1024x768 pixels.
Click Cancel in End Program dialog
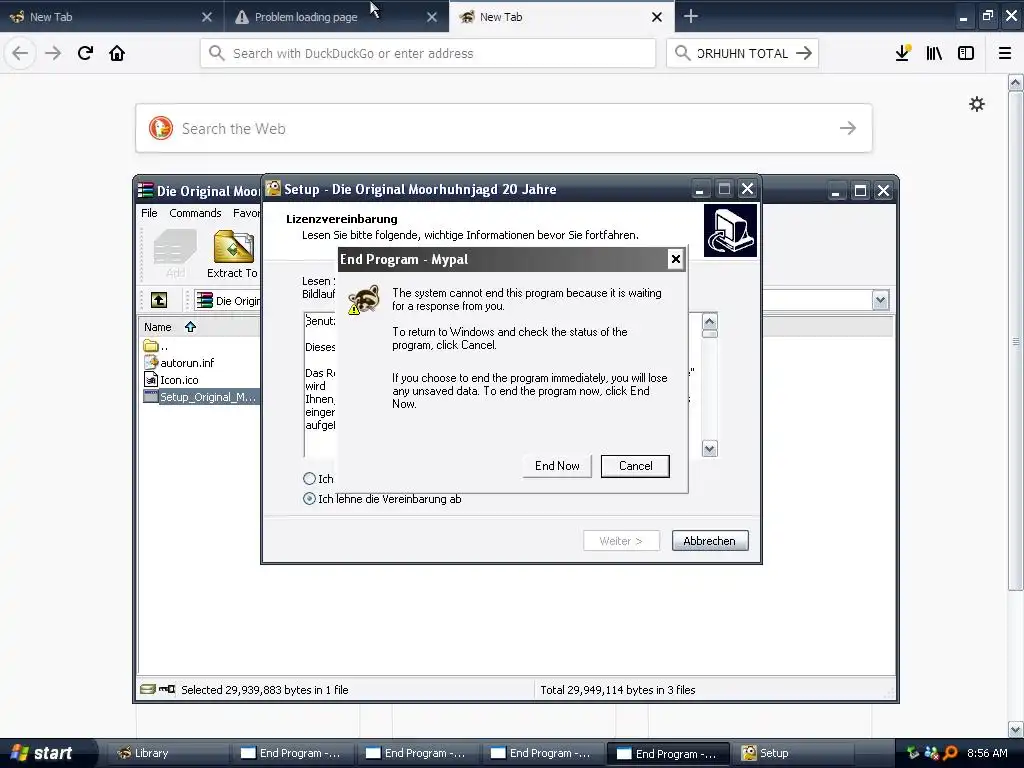635,466
